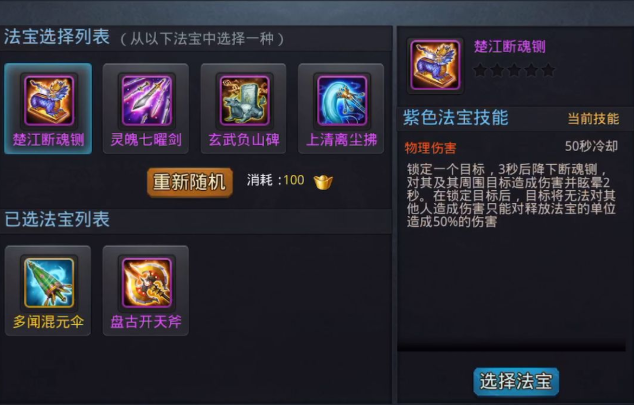Click the 楚江断魂铡 label under first icon
Screen dimensions: 634x405
(x=49, y=140)
